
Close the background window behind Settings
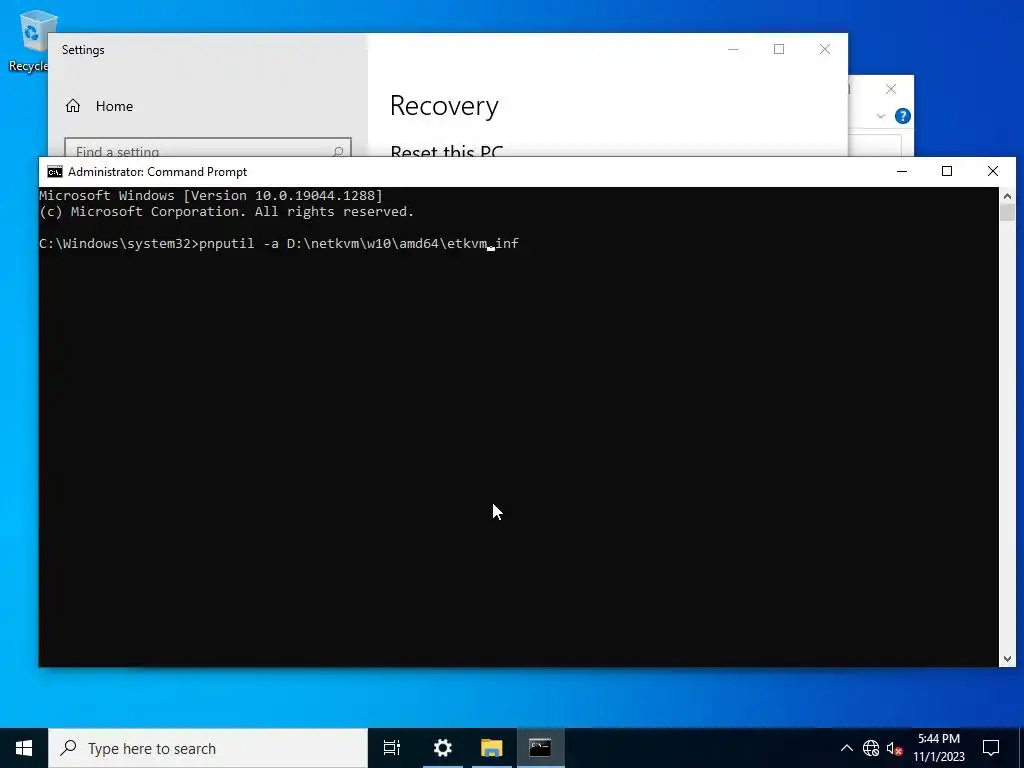[x=891, y=89]
